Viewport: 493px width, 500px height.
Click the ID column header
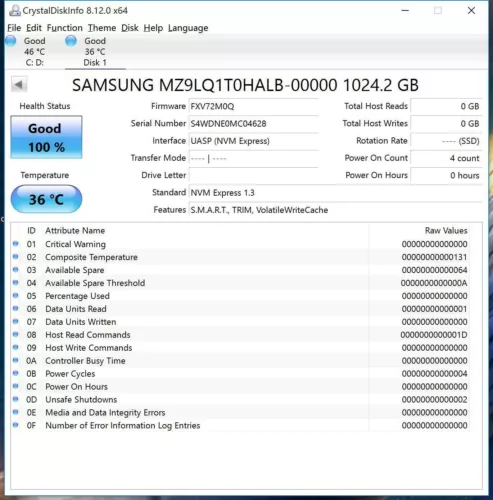coord(31,231)
